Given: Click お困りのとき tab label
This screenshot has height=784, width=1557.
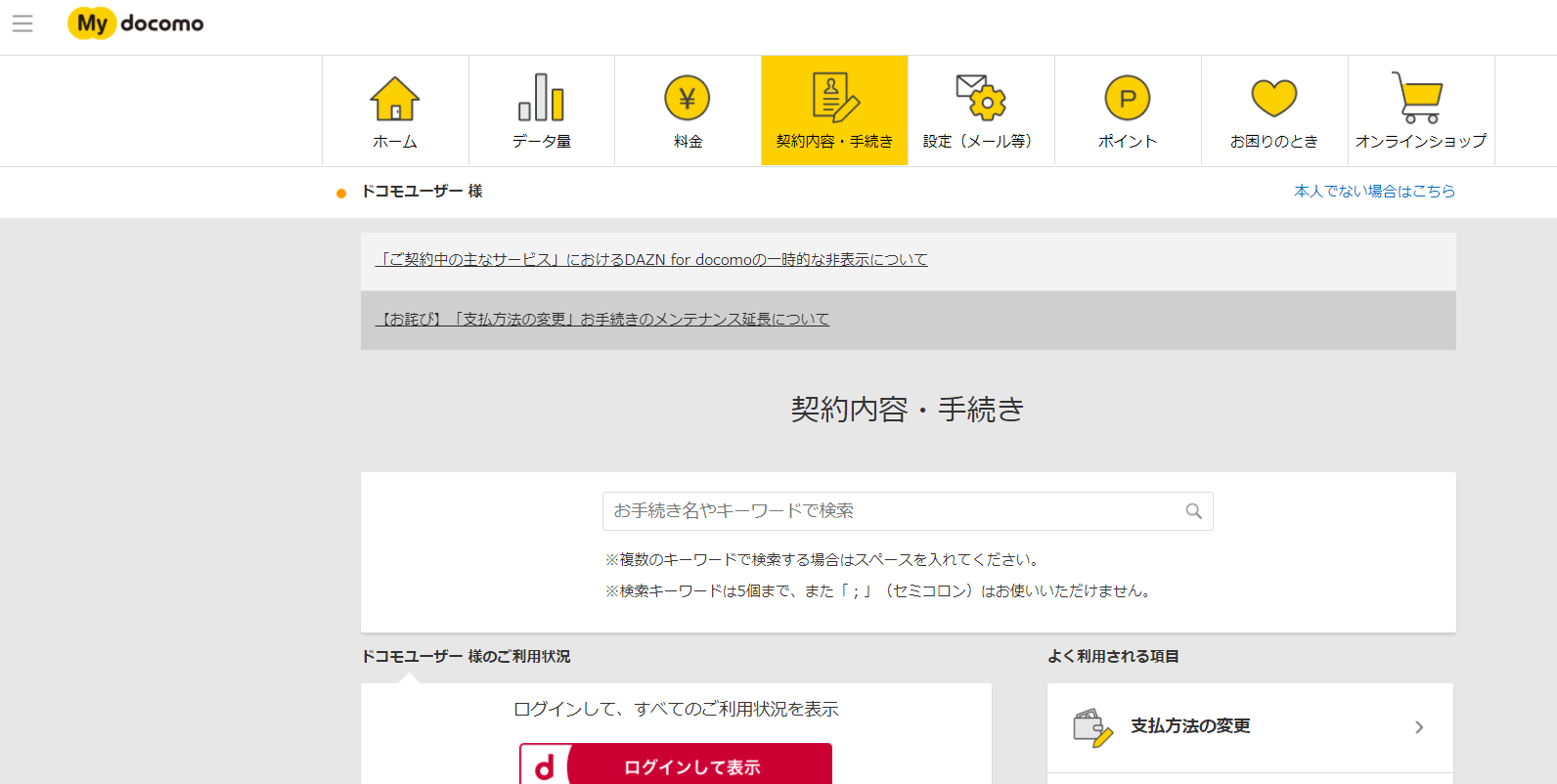Looking at the screenshot, I should (1274, 142).
